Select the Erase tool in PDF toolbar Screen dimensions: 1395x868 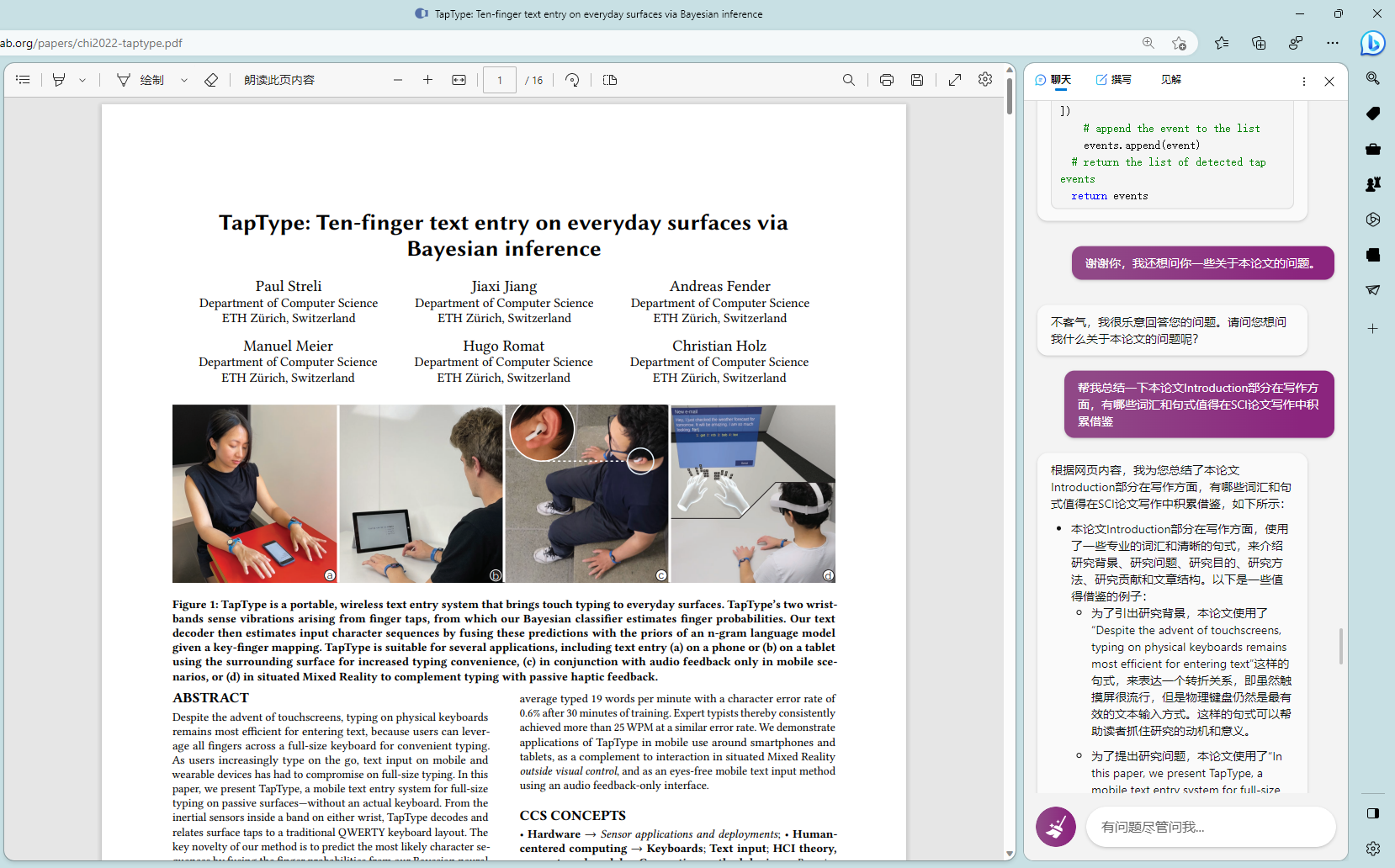(211, 80)
